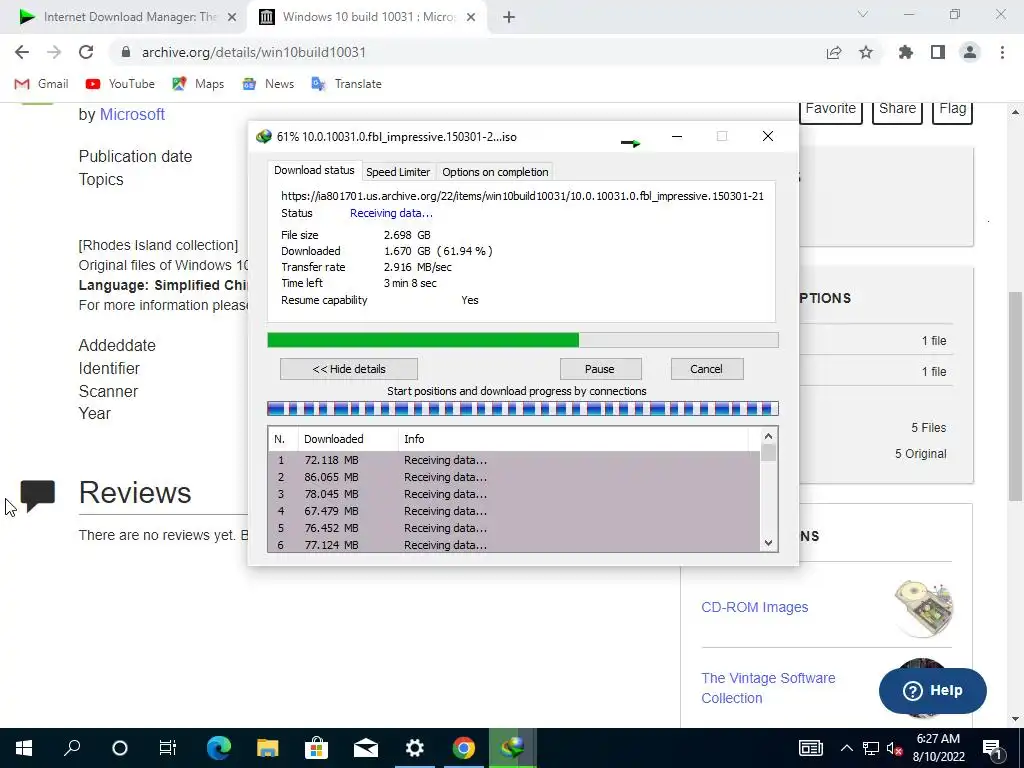Open the Microsoft author link
Image resolution: width=1024 pixels, height=768 pixels.
[132, 114]
